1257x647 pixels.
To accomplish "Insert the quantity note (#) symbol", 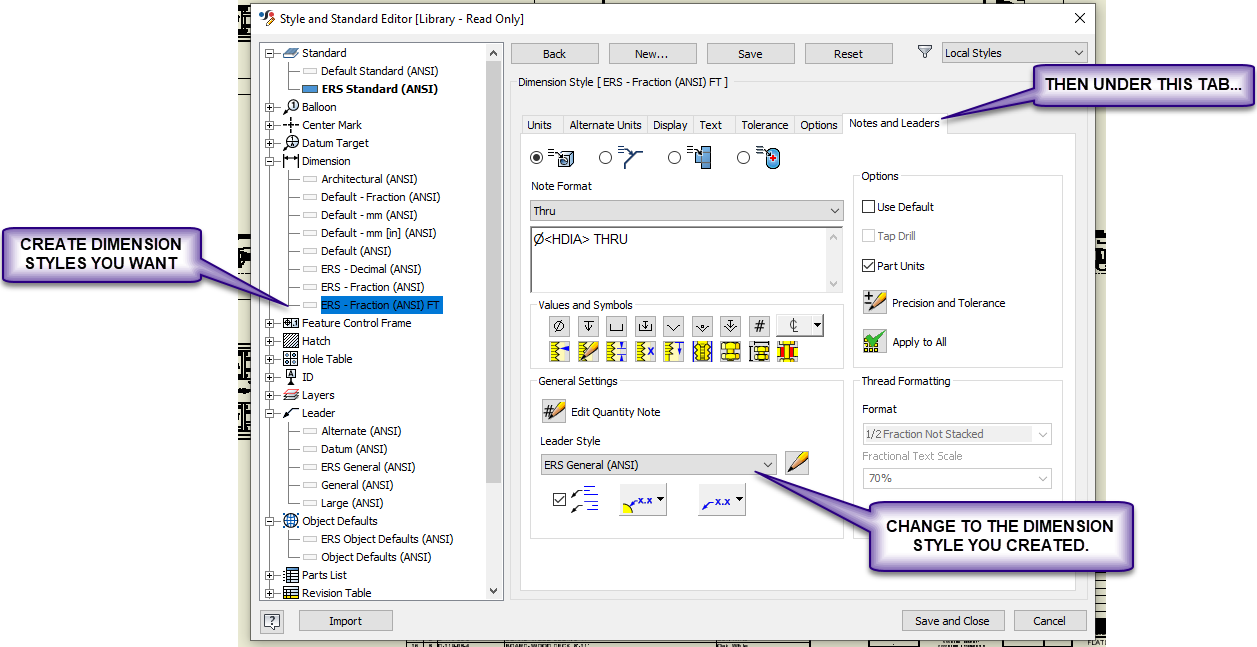I will pos(760,326).
